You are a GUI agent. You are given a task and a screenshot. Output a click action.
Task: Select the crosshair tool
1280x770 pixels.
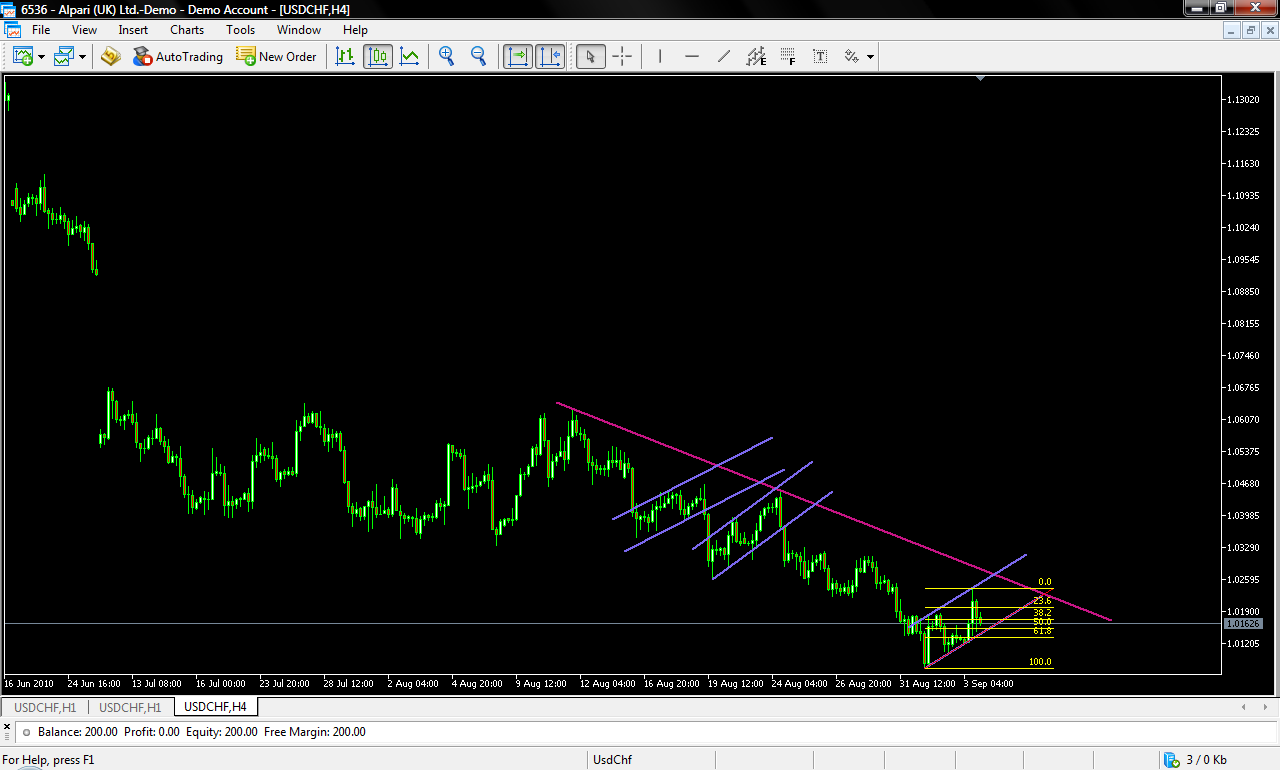[622, 56]
